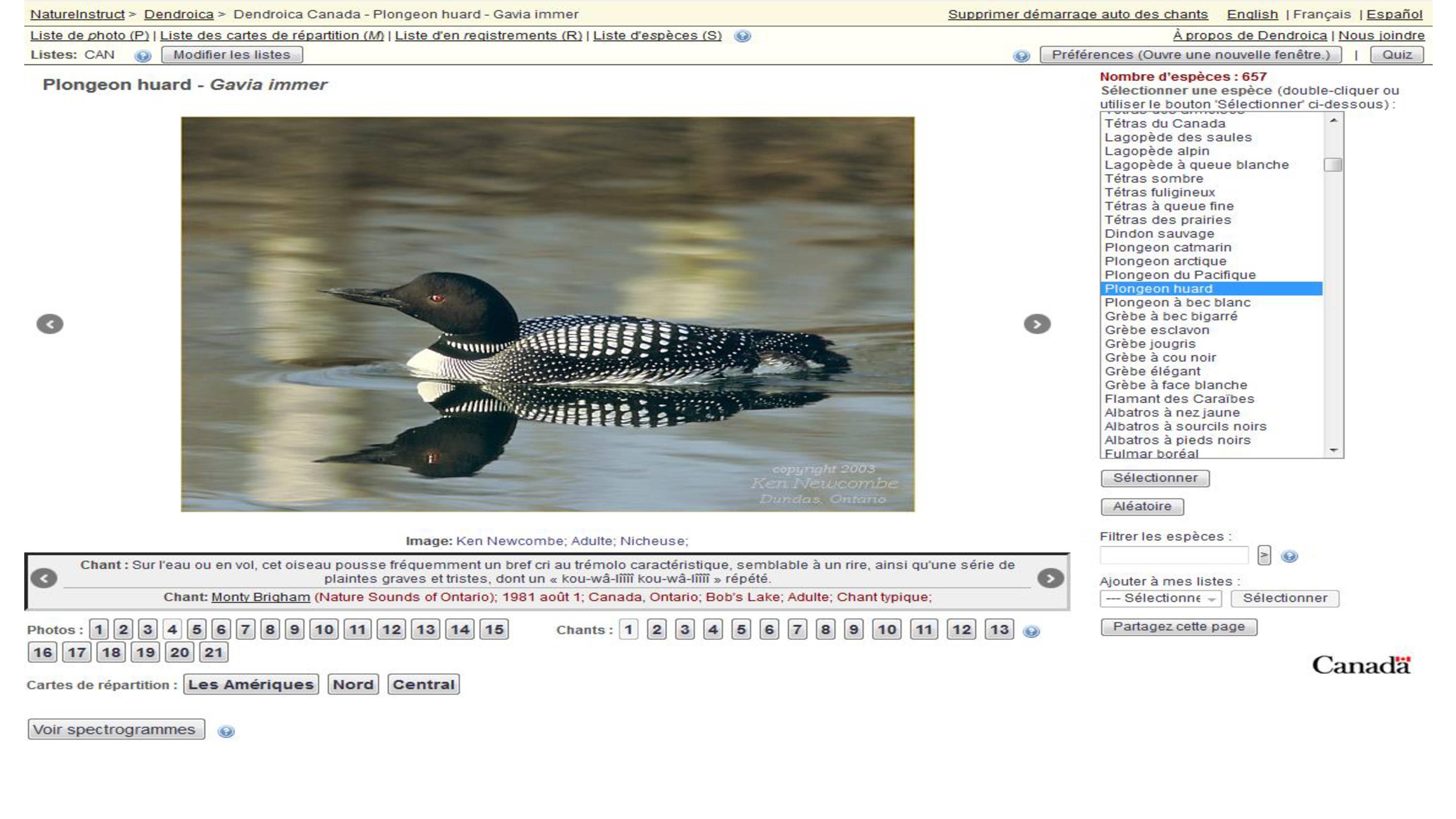
Task: Open Liste de photo (P)
Action: pyautogui.click(x=89, y=35)
